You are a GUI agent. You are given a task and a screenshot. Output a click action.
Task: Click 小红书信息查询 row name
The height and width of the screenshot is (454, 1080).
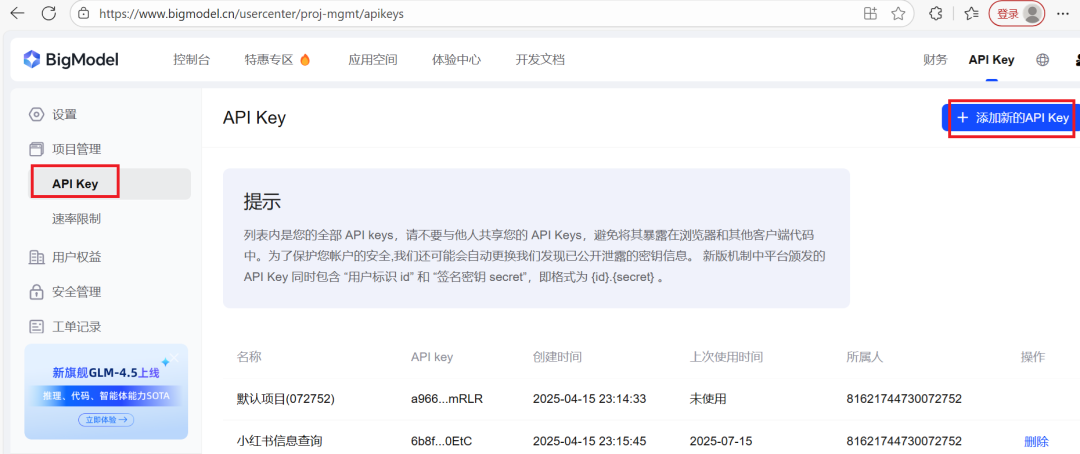click(x=280, y=442)
